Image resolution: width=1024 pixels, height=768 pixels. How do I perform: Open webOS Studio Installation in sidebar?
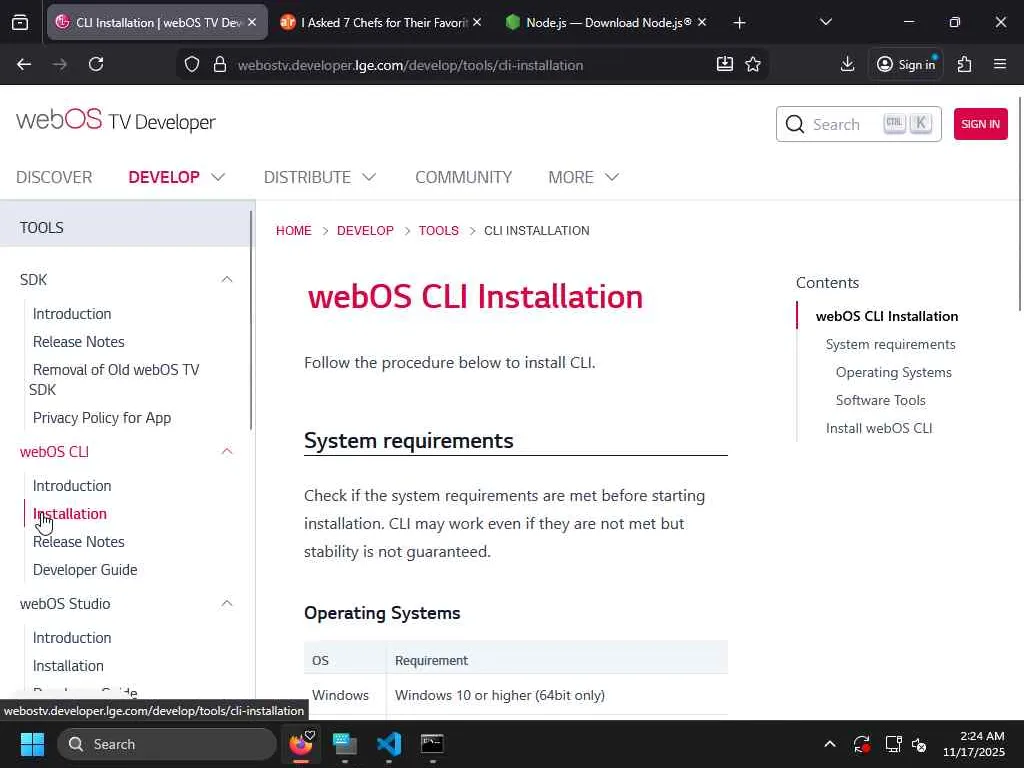click(68, 666)
